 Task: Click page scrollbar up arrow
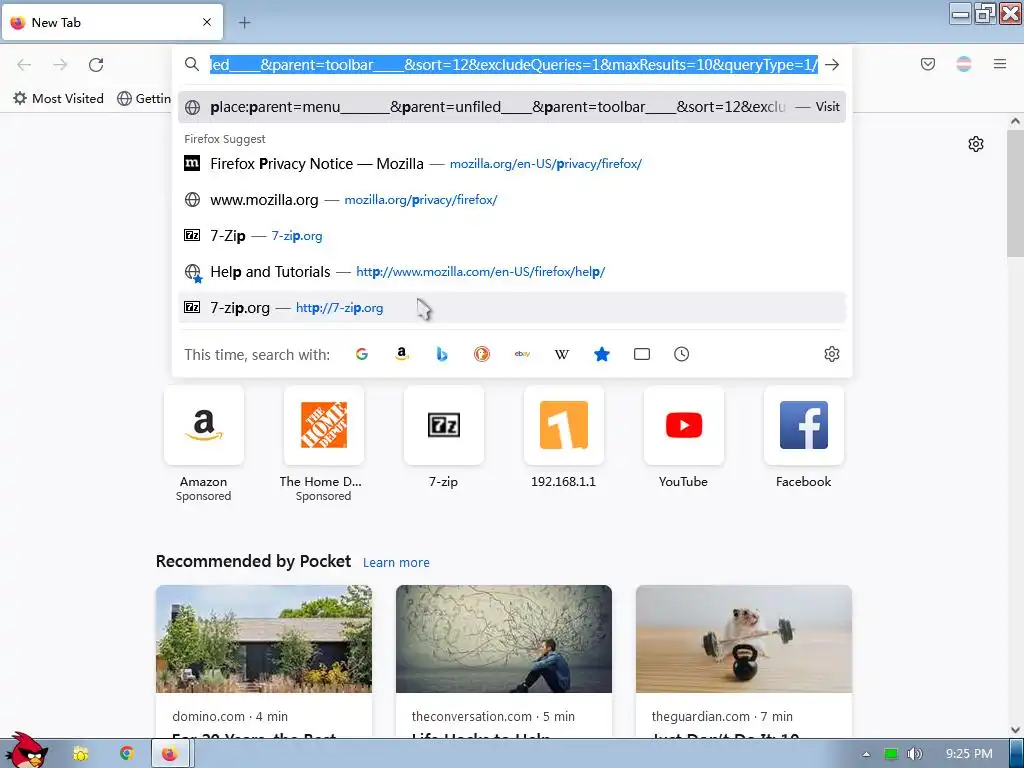(x=1015, y=121)
